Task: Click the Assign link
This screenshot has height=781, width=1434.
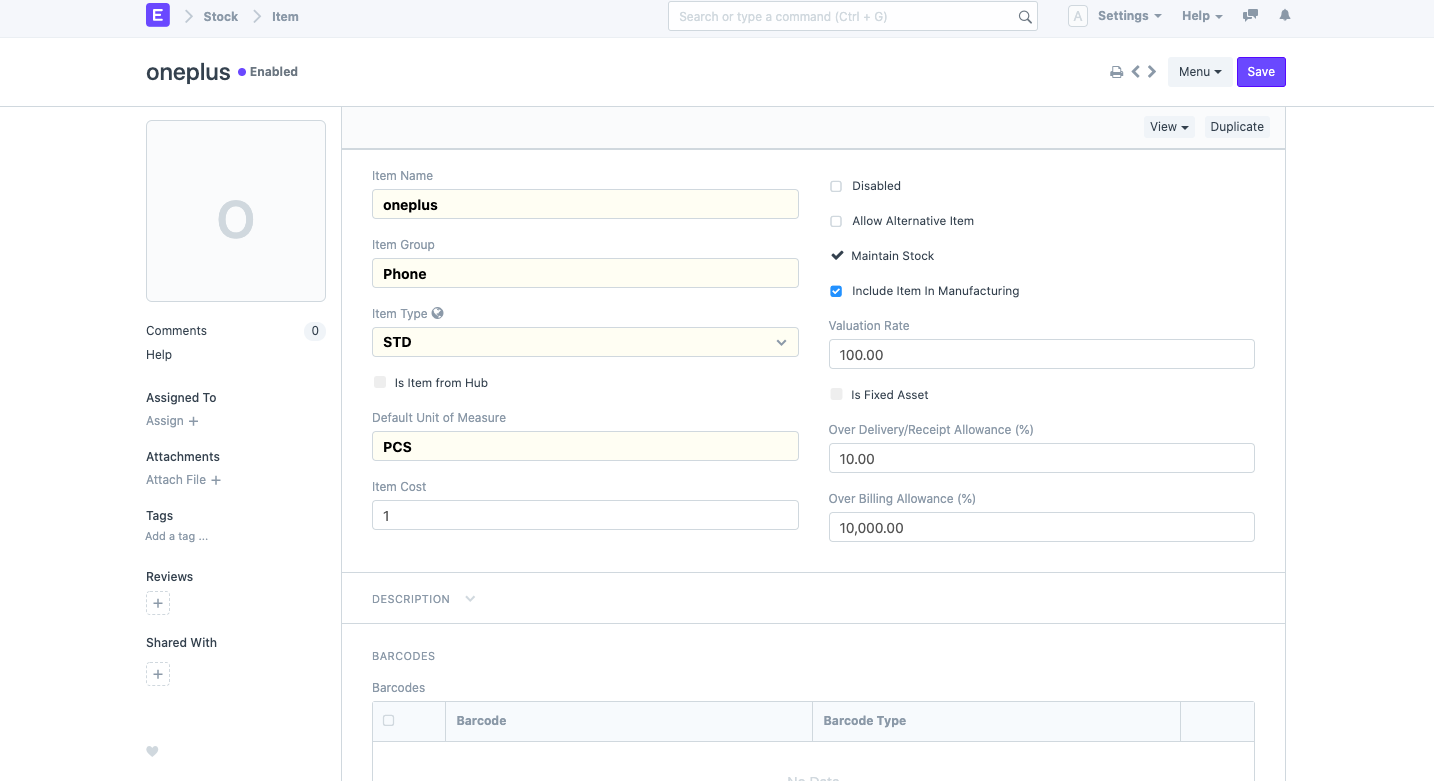Action: coord(165,421)
